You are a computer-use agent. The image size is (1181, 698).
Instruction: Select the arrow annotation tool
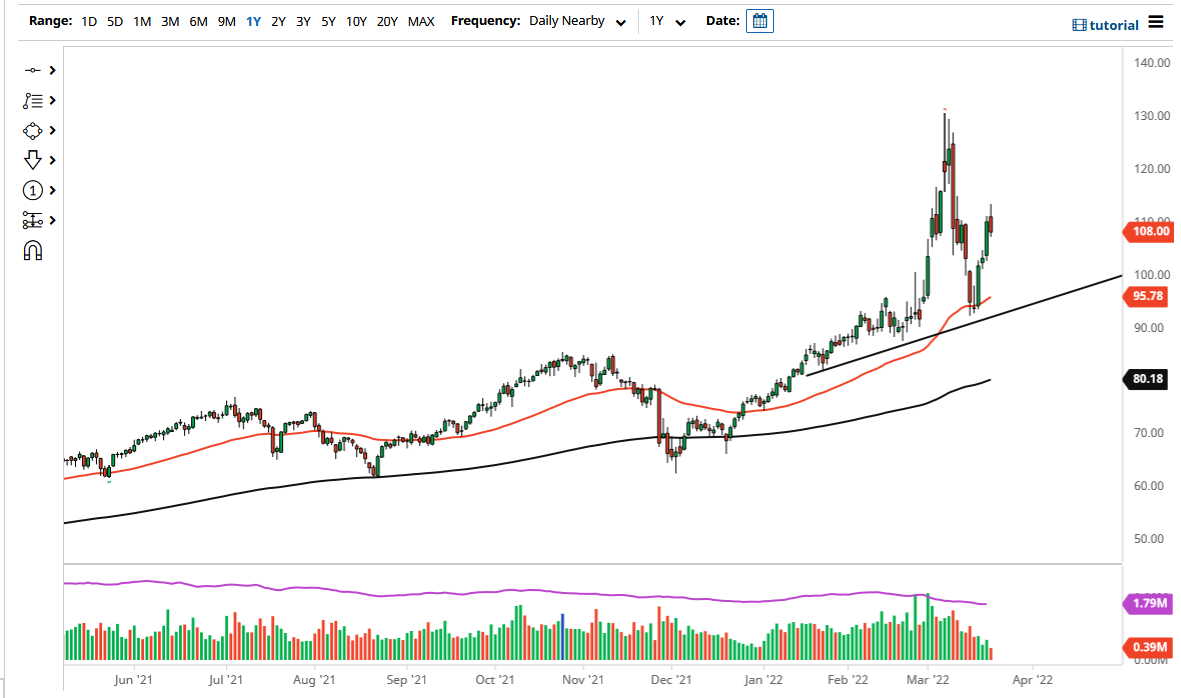32,160
